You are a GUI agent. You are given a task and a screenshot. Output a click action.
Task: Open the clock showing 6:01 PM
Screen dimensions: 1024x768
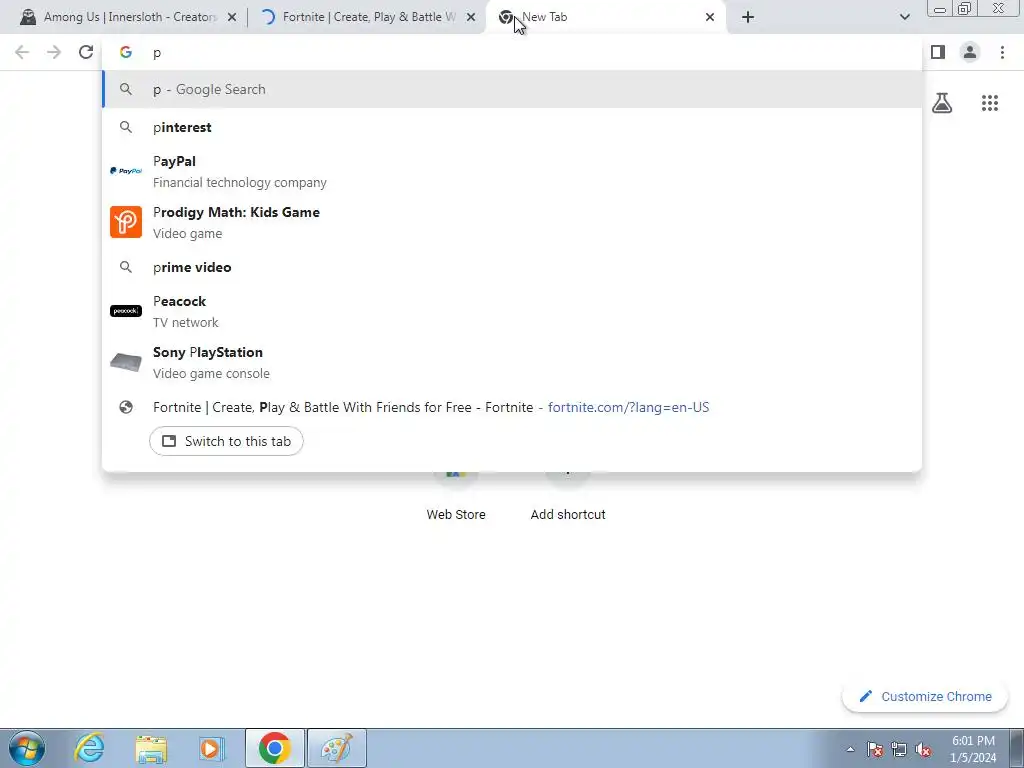[973, 749]
